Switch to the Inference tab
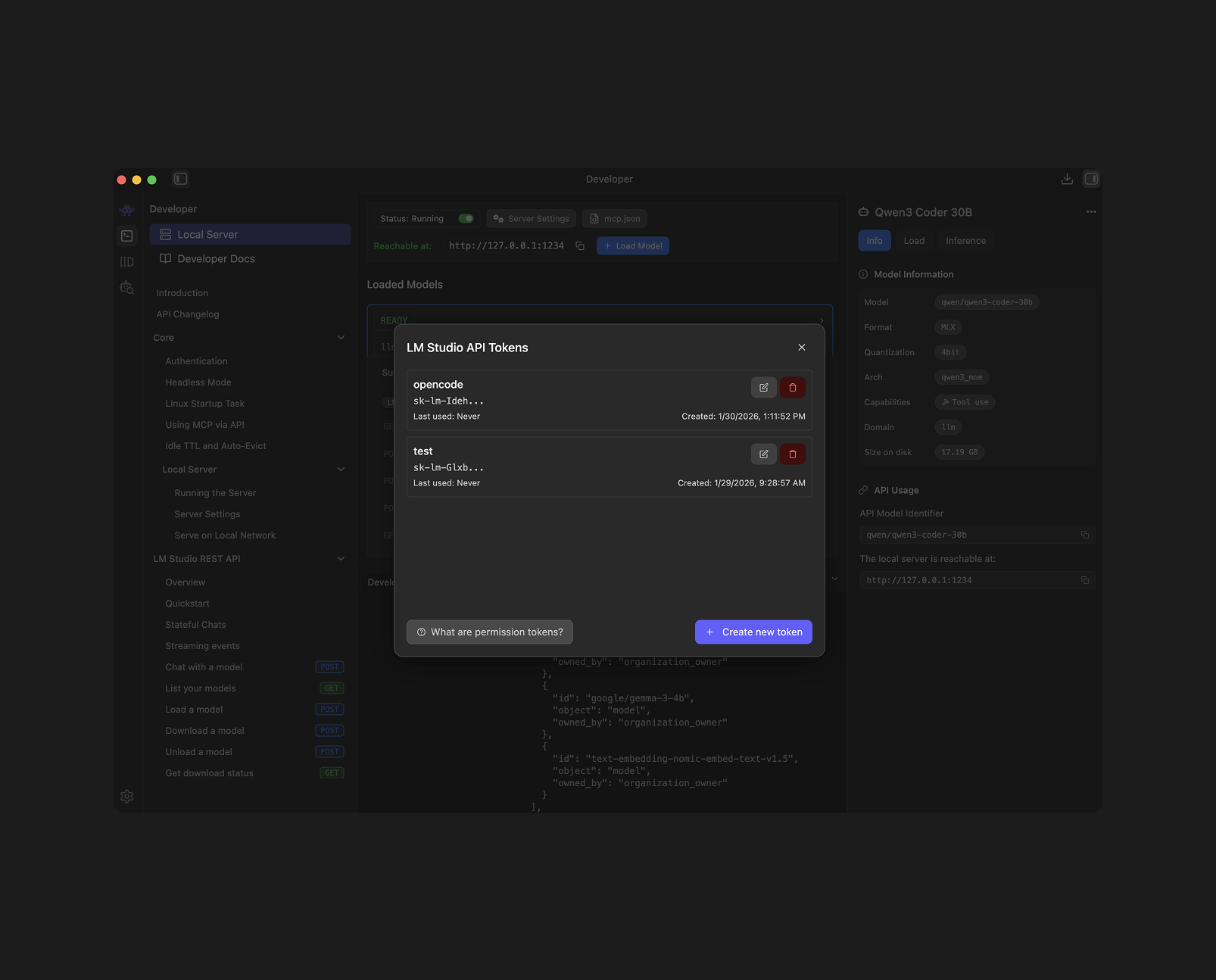 [x=966, y=240]
